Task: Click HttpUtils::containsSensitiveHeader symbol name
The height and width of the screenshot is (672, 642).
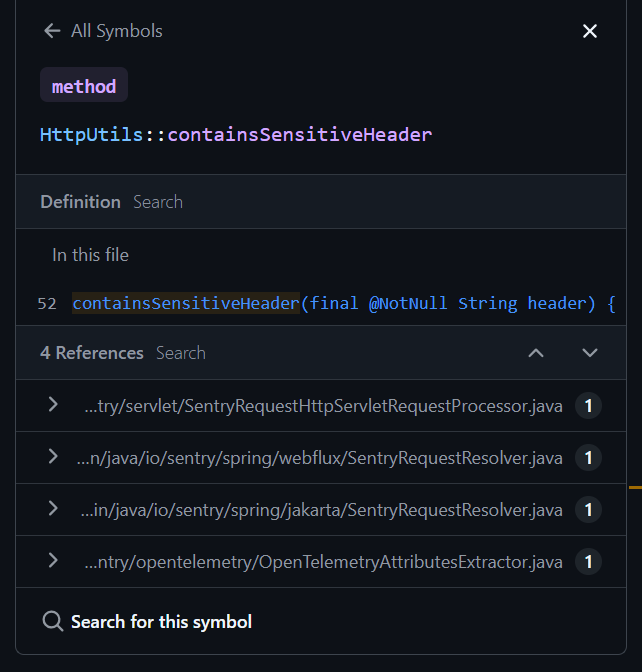Action: click(x=236, y=135)
